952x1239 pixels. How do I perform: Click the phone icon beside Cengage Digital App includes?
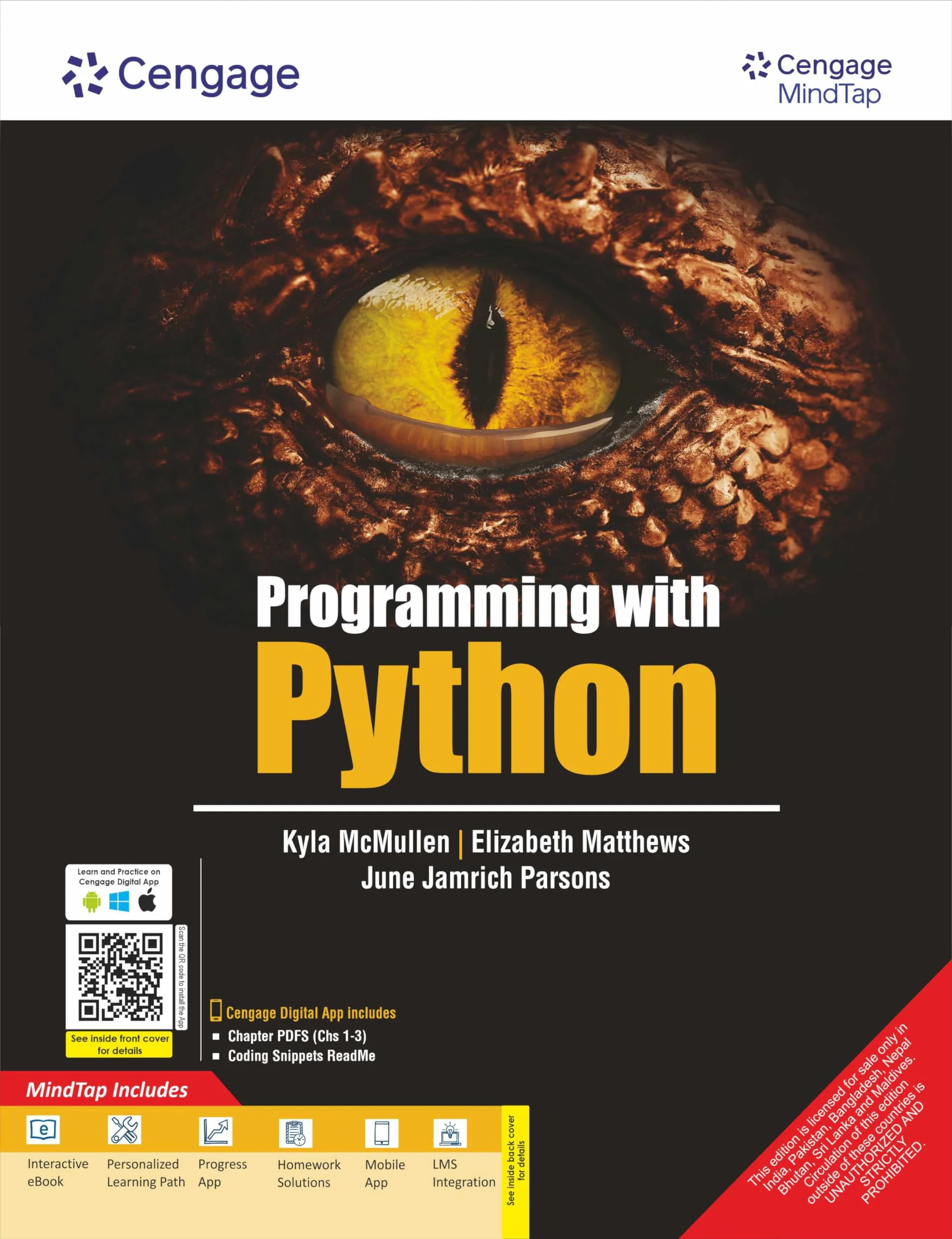[215, 1011]
